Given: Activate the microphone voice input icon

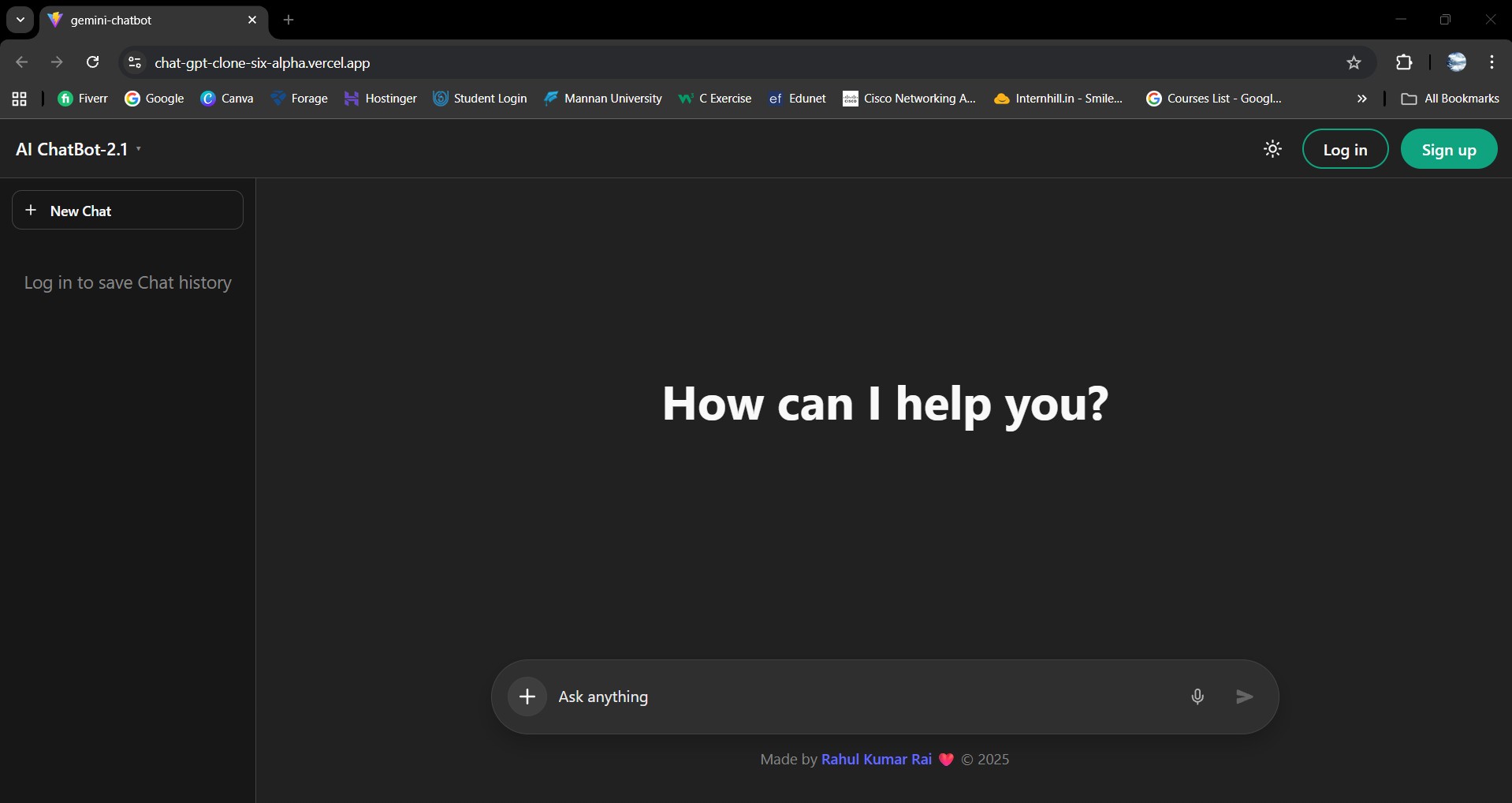Looking at the screenshot, I should coord(1197,697).
